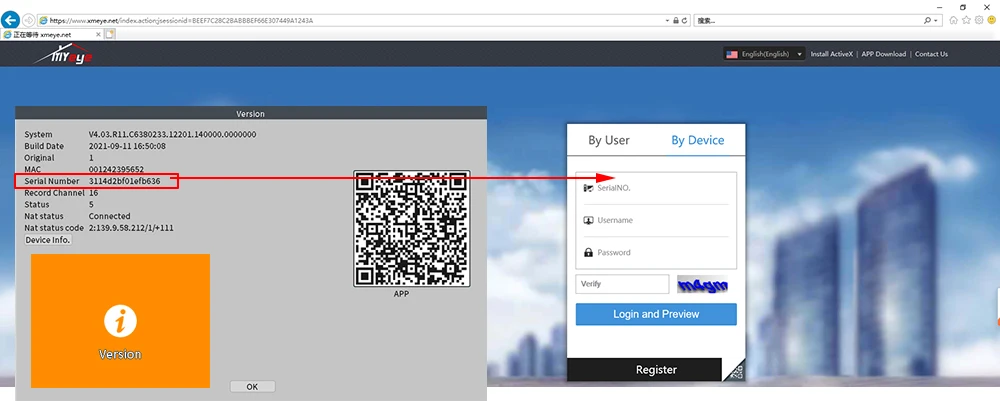Refresh the captcha verification image

point(703,284)
